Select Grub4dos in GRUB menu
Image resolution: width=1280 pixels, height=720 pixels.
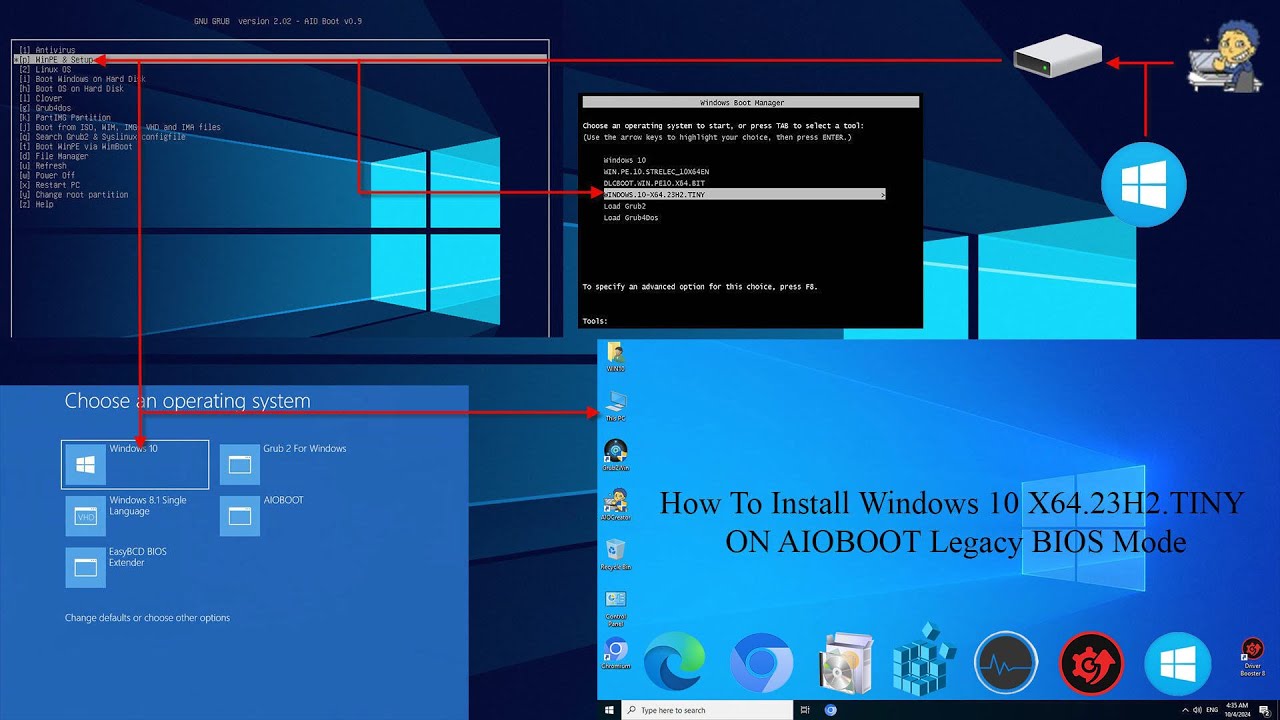click(x=45, y=108)
